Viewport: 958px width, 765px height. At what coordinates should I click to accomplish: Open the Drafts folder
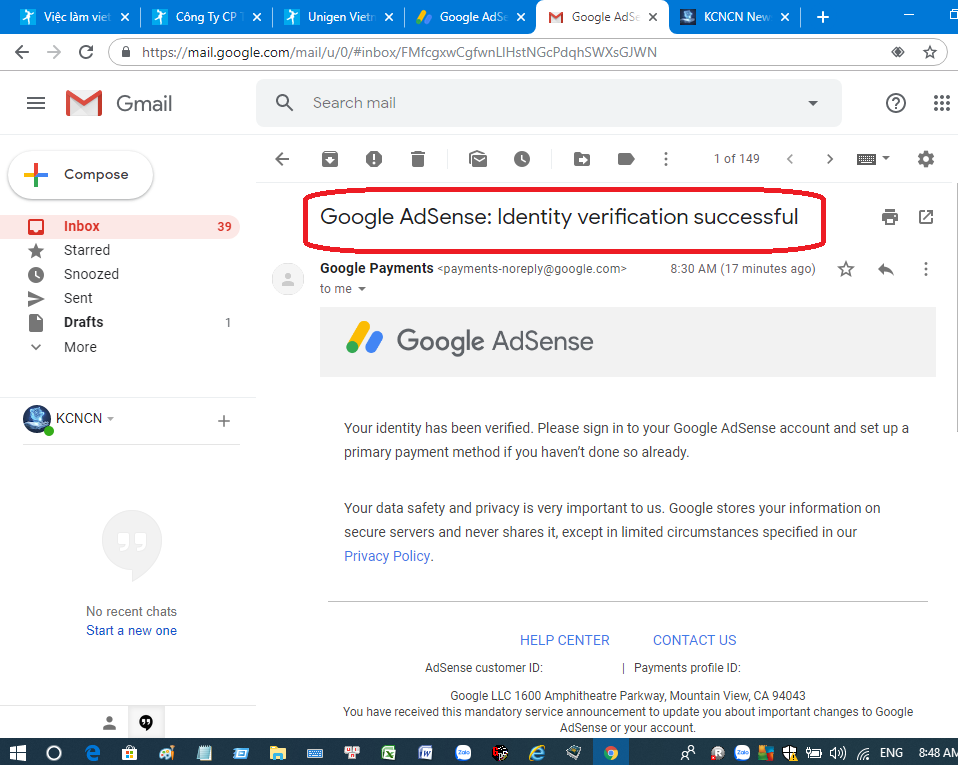click(83, 322)
